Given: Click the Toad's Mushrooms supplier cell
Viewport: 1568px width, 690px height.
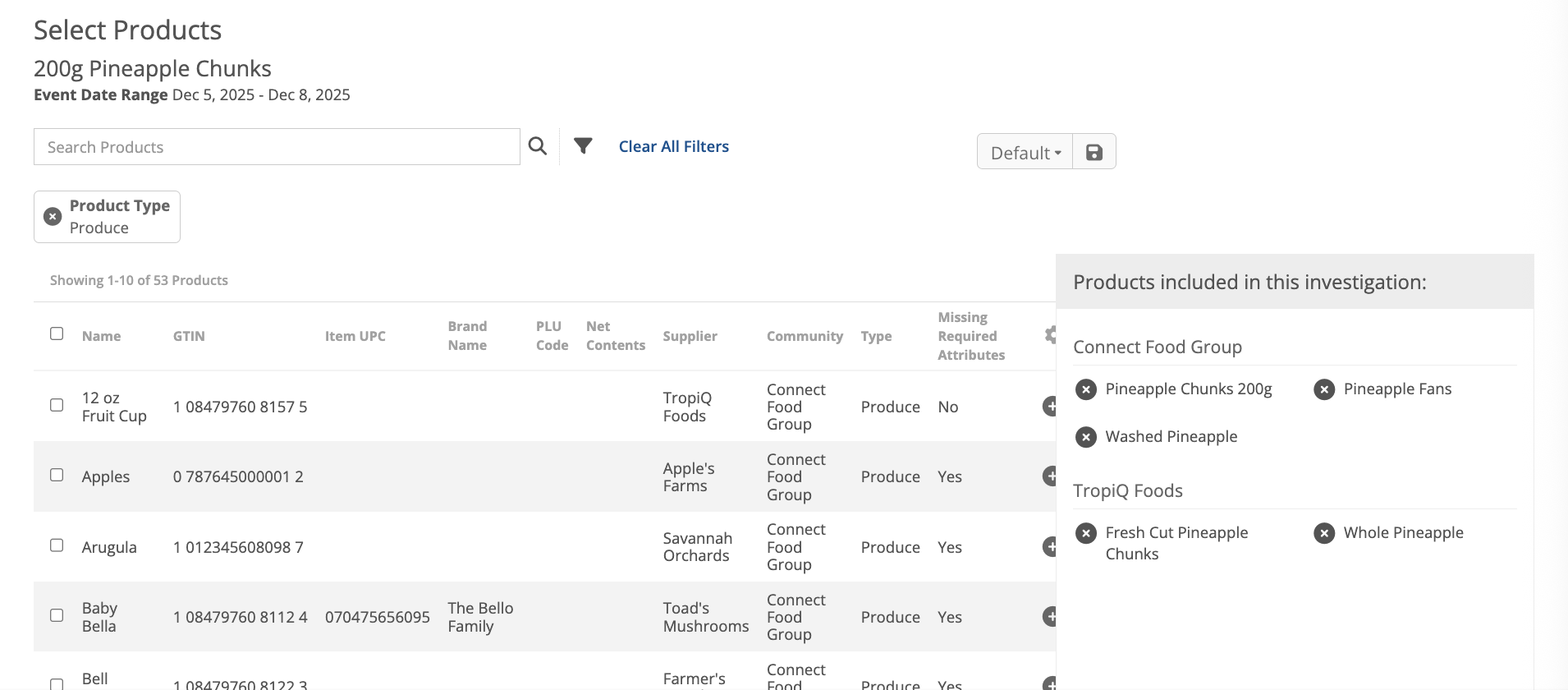Looking at the screenshot, I should 706,617.
